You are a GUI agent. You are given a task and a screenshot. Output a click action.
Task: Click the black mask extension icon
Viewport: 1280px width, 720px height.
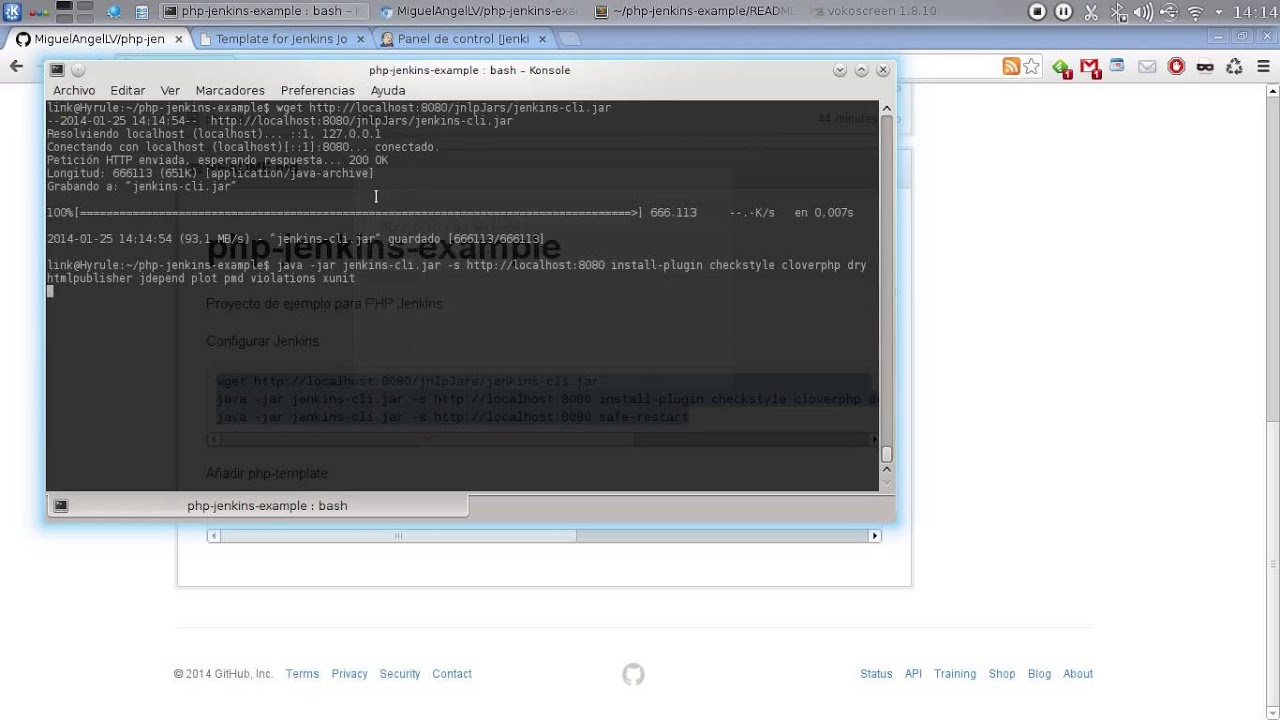pos(1205,66)
